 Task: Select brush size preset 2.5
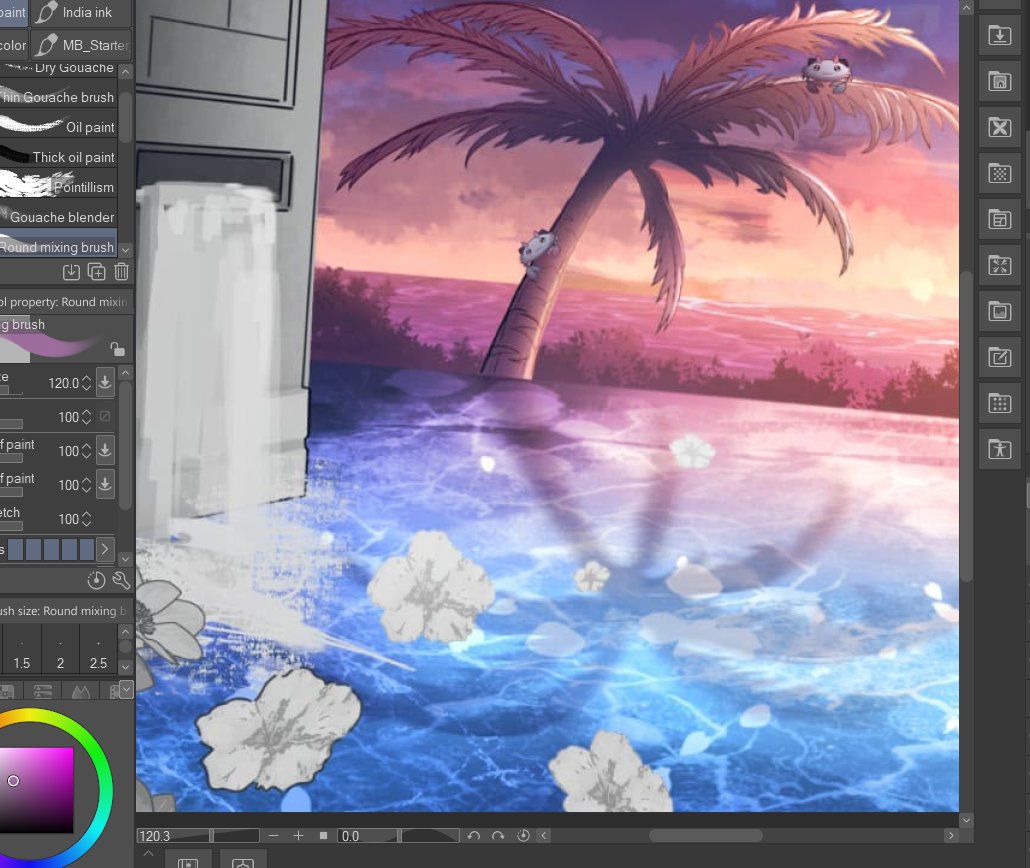coord(99,648)
